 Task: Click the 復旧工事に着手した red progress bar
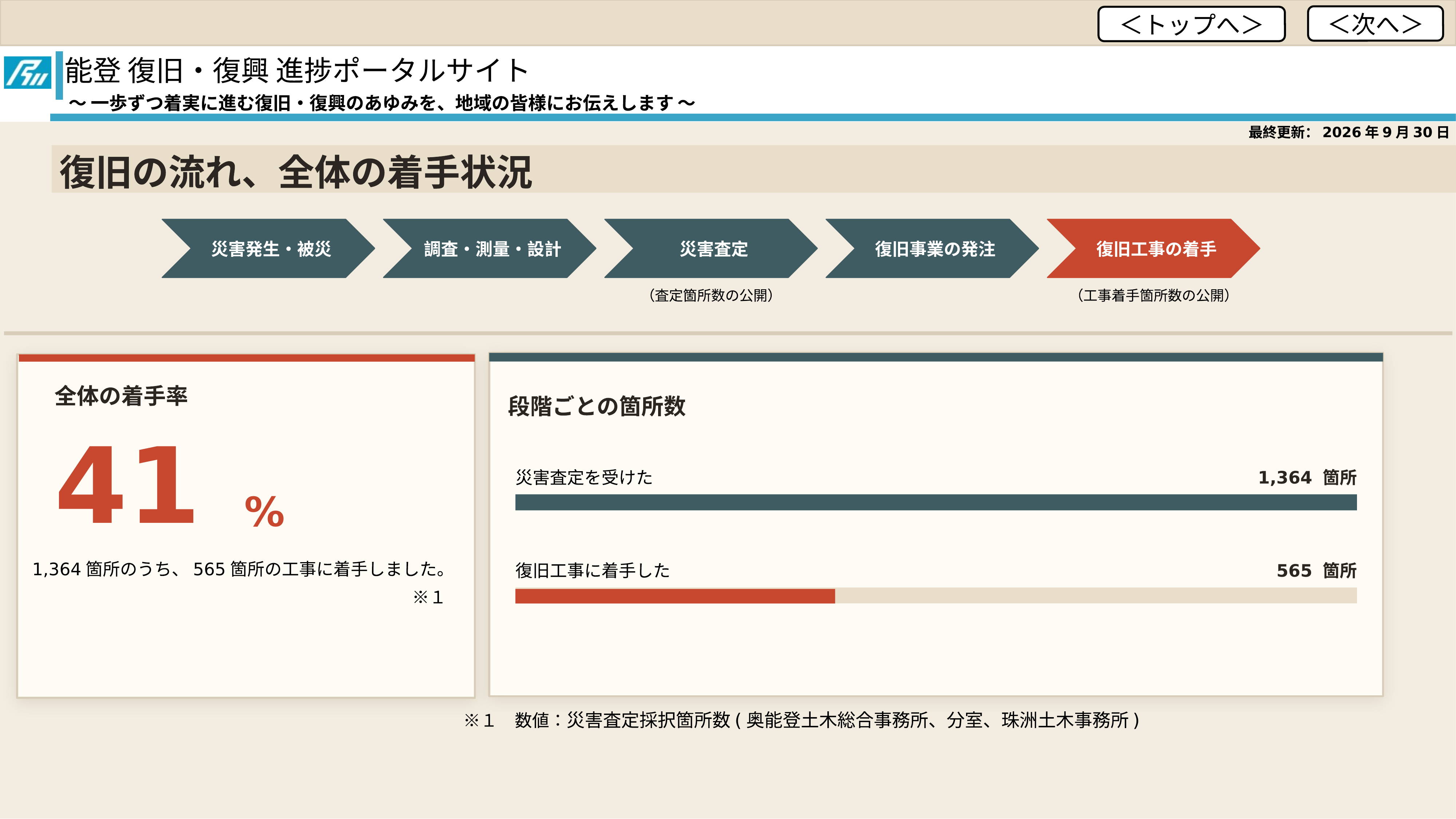coord(675,596)
